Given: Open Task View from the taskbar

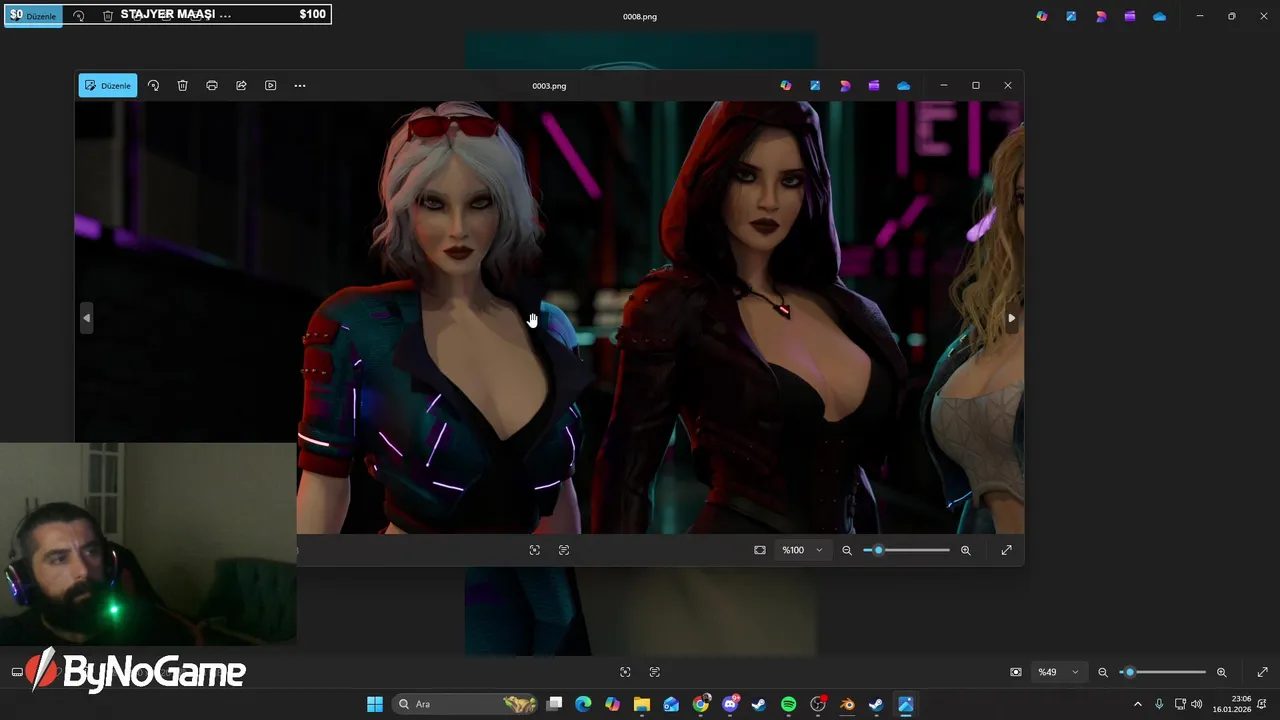Looking at the screenshot, I should pyautogui.click(x=555, y=704).
